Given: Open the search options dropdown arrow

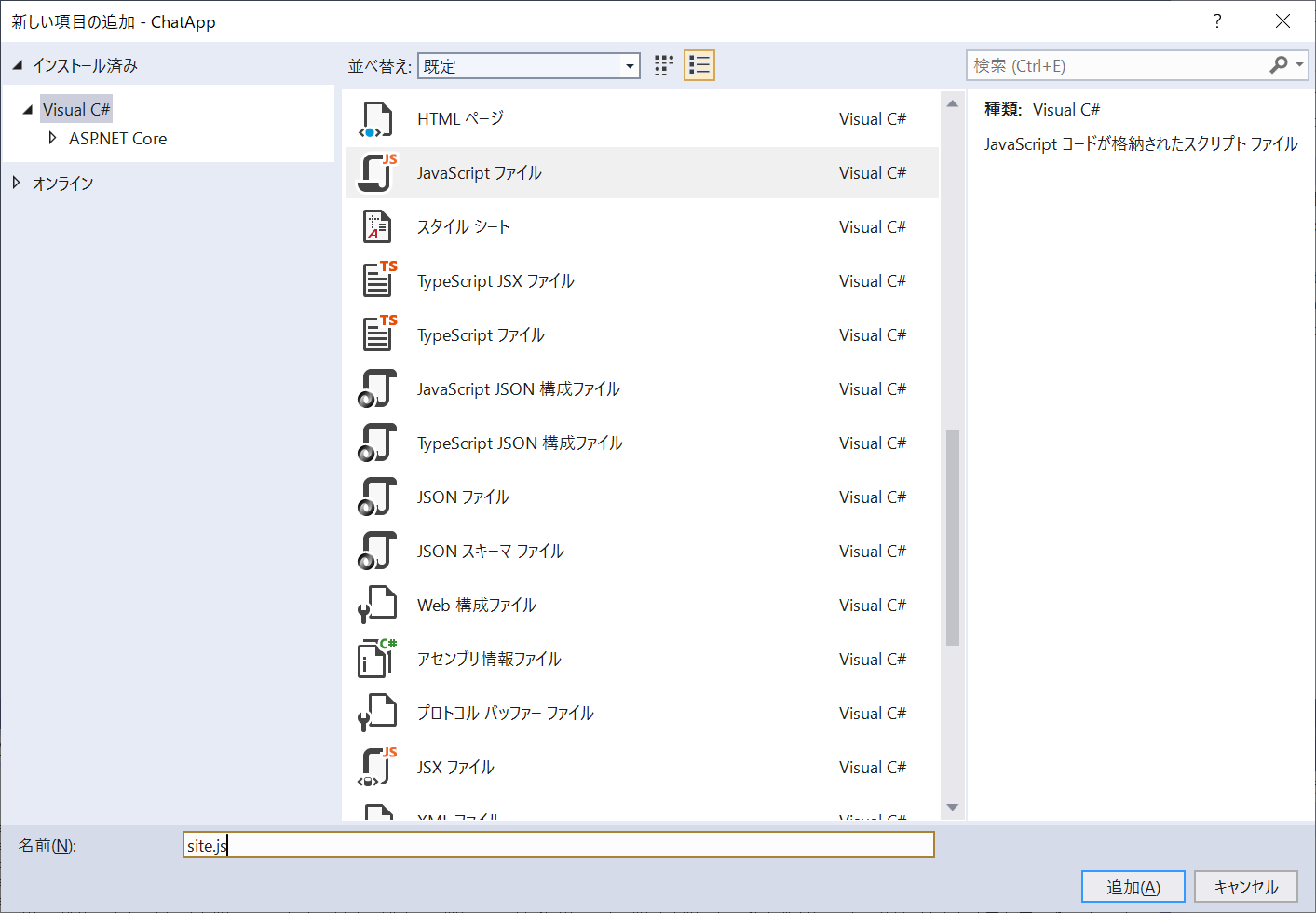Looking at the screenshot, I should click(x=1300, y=65).
